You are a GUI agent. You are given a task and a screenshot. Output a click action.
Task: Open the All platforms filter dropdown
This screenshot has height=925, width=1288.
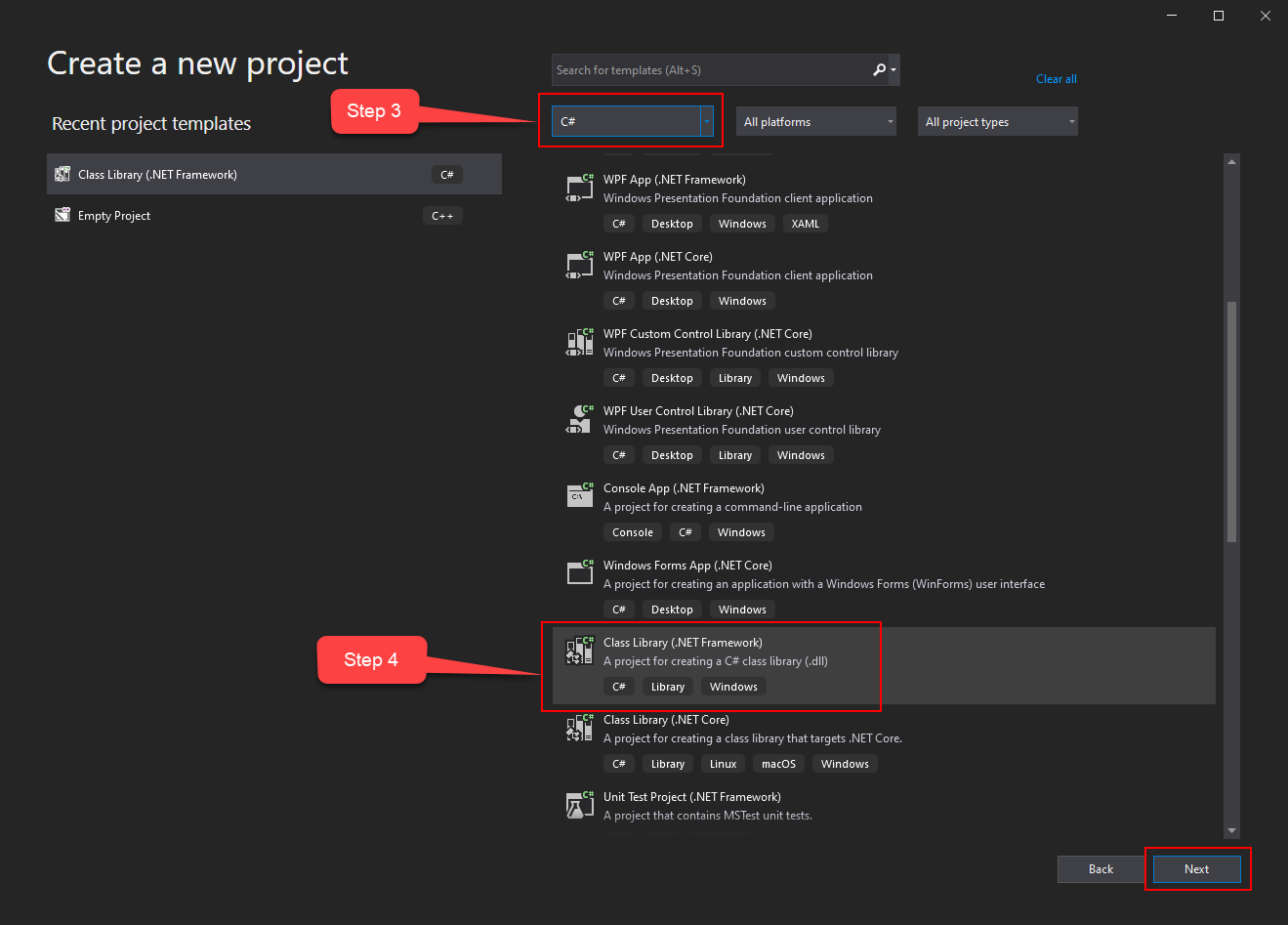[x=816, y=121]
